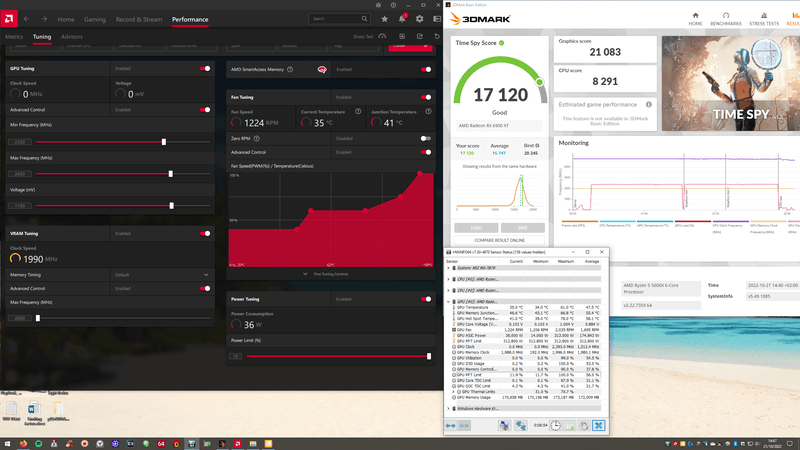Open favorites via the star icon
The width and height of the screenshot is (800, 450).
coord(385,19)
